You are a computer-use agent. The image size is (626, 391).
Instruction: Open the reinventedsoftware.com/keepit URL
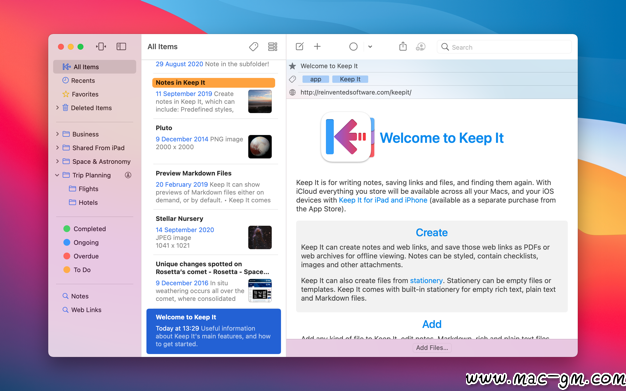coord(356,92)
